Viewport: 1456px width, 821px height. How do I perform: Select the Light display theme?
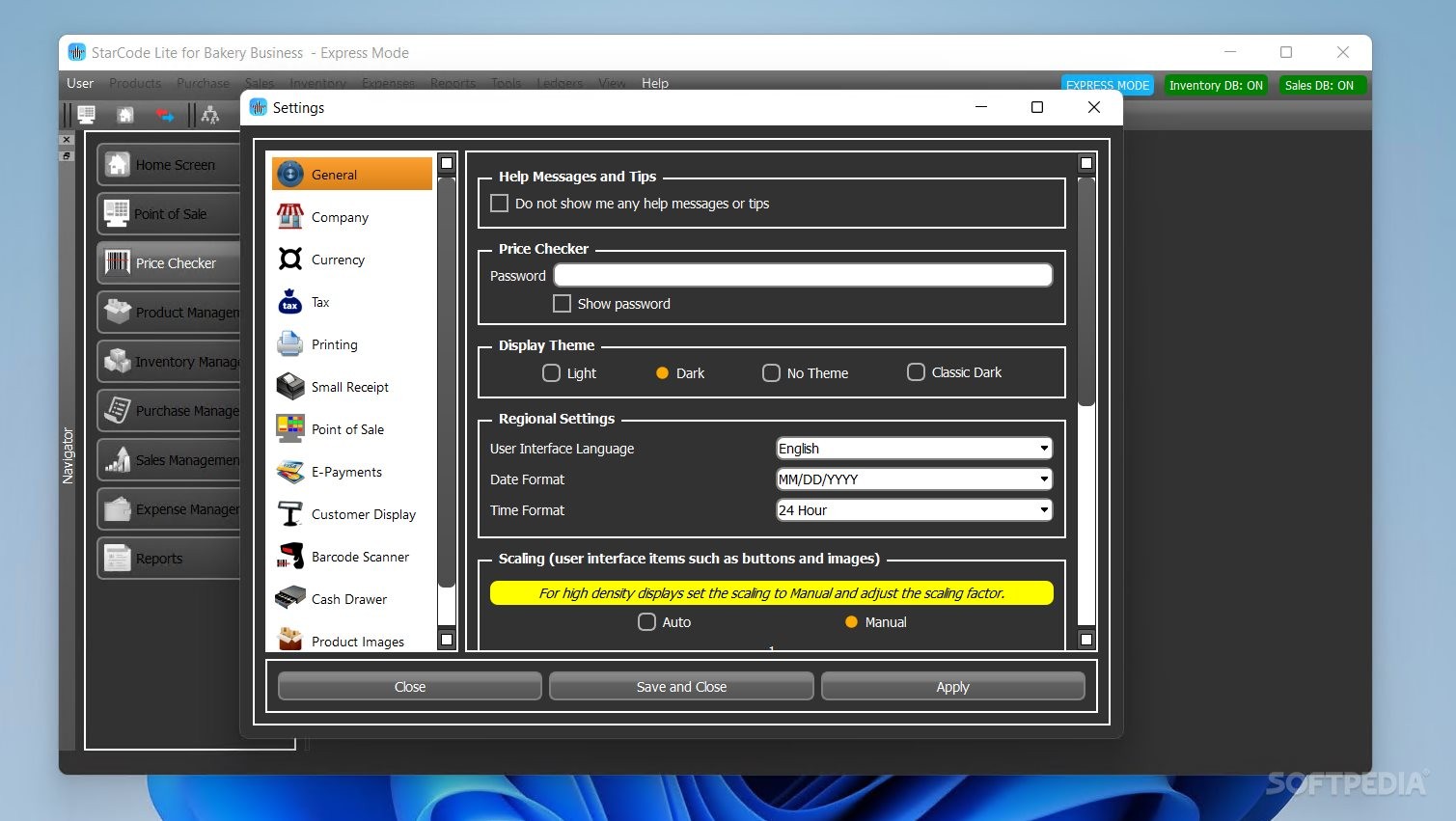[551, 372]
